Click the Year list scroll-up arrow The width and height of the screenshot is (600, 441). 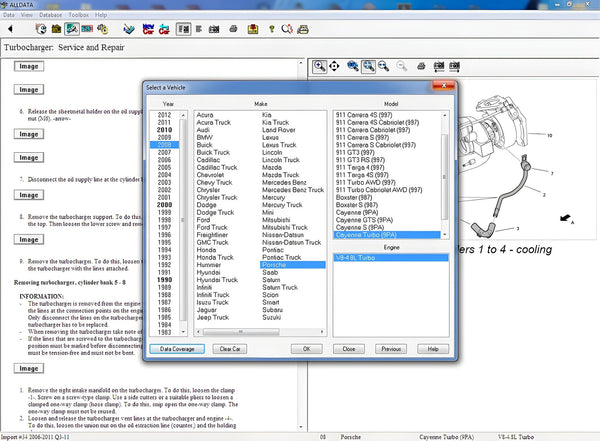click(x=183, y=115)
